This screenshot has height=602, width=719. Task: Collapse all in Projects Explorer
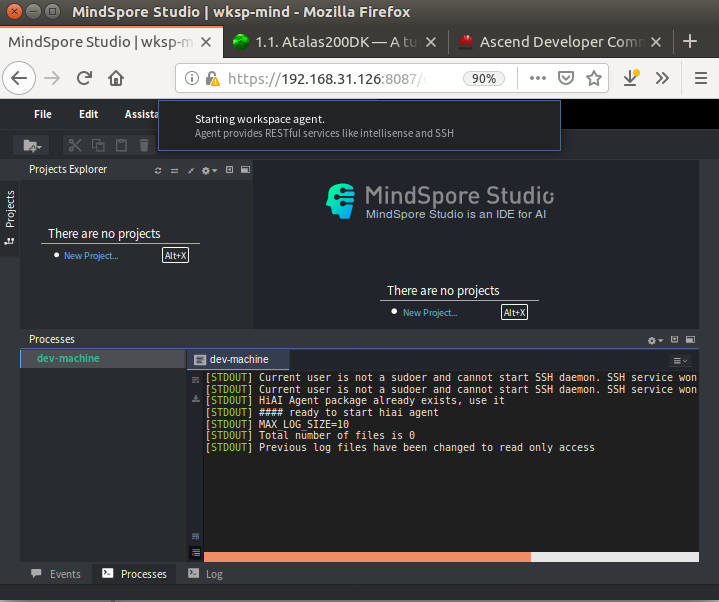(x=191, y=171)
